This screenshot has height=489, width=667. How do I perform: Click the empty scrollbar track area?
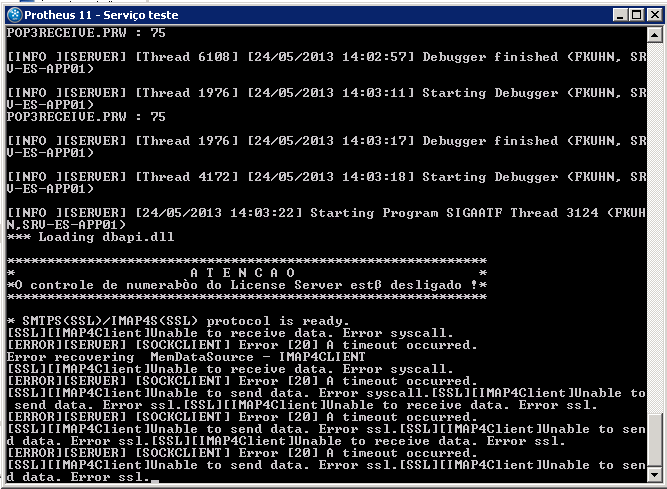coord(654,227)
